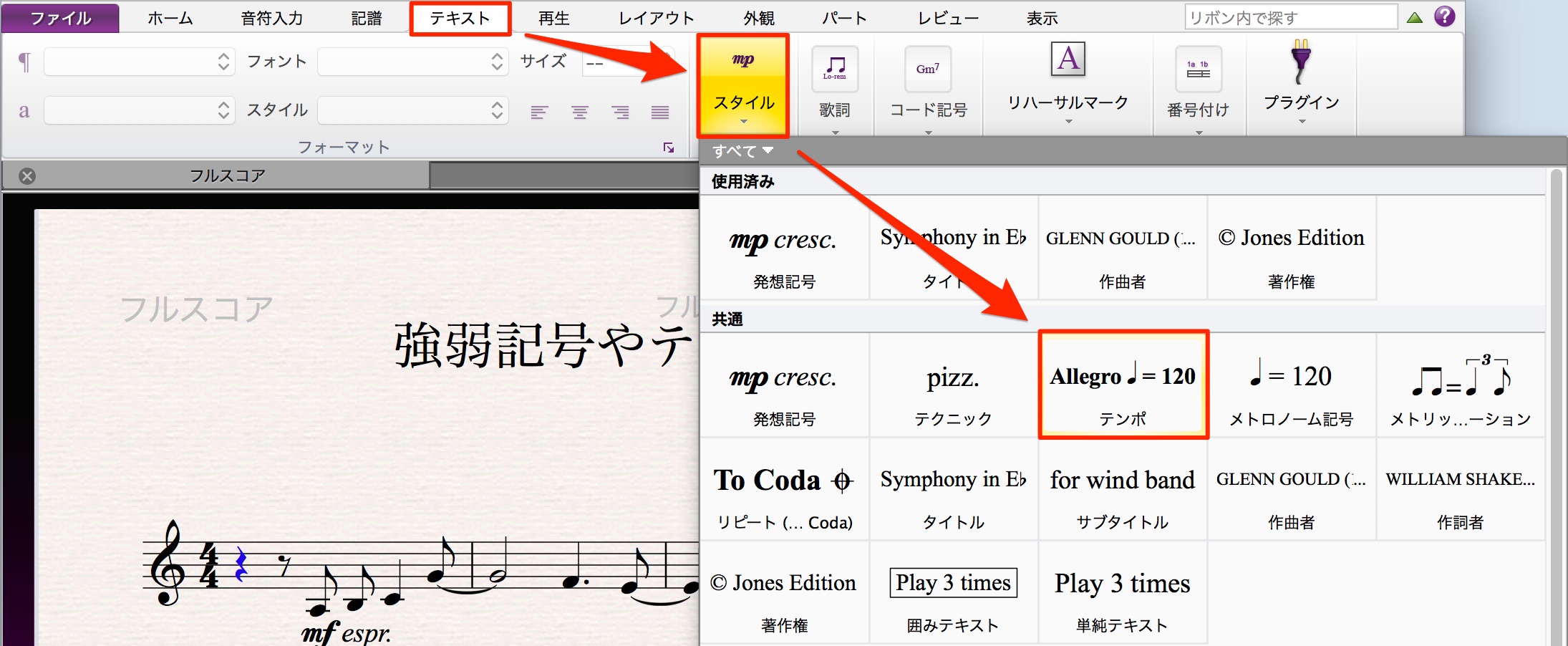
Task: Expand the 歌詞 dropdown arrow
Action: (835, 132)
